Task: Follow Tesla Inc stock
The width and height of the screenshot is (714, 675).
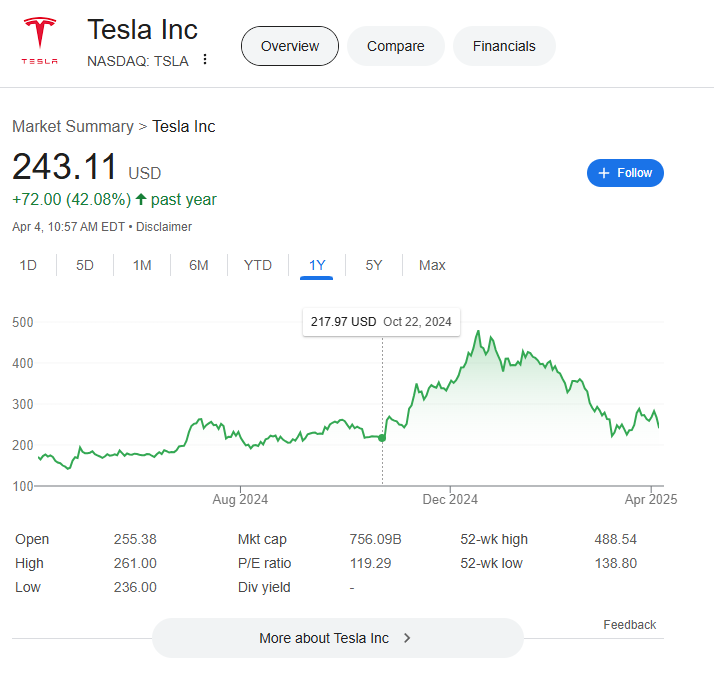Action: 625,173
